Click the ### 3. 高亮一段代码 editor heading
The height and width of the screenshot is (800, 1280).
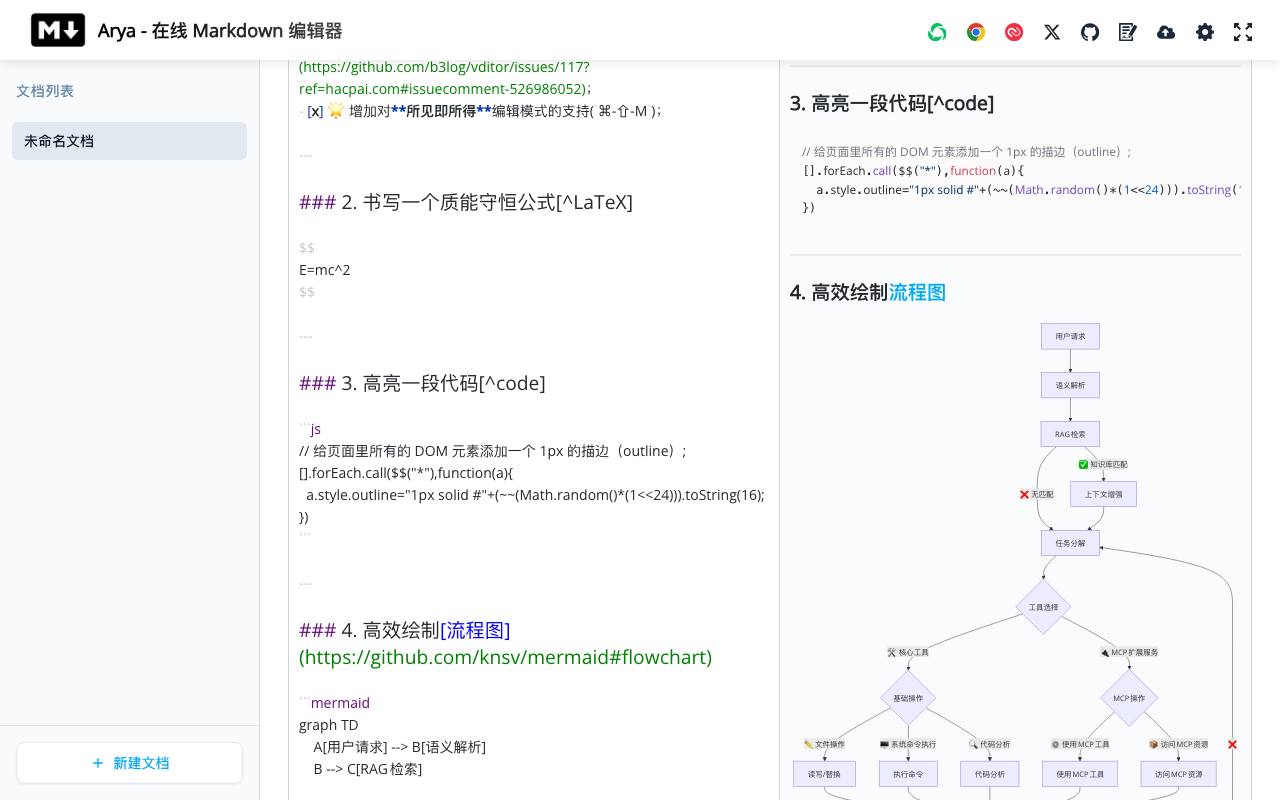tap(422, 383)
